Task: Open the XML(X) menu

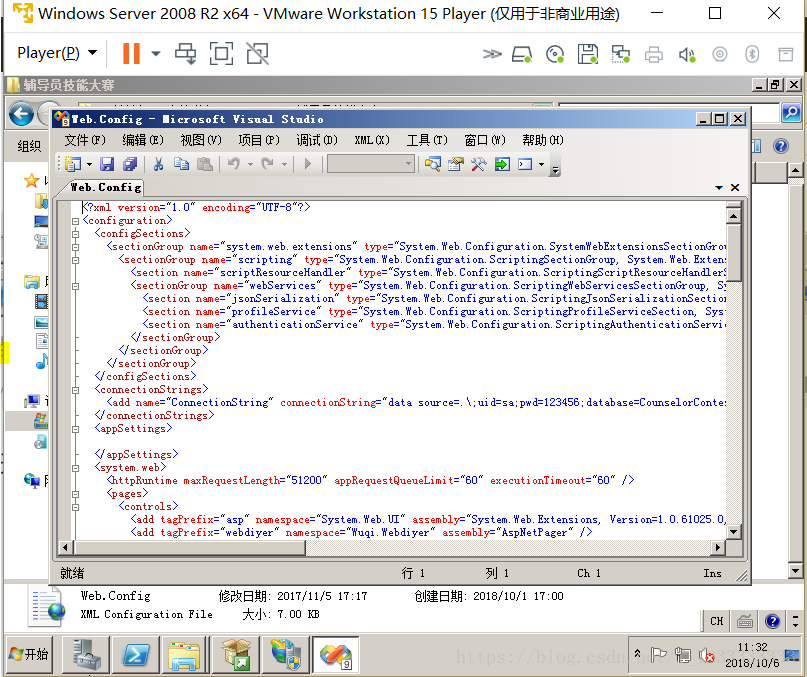Action: point(372,140)
